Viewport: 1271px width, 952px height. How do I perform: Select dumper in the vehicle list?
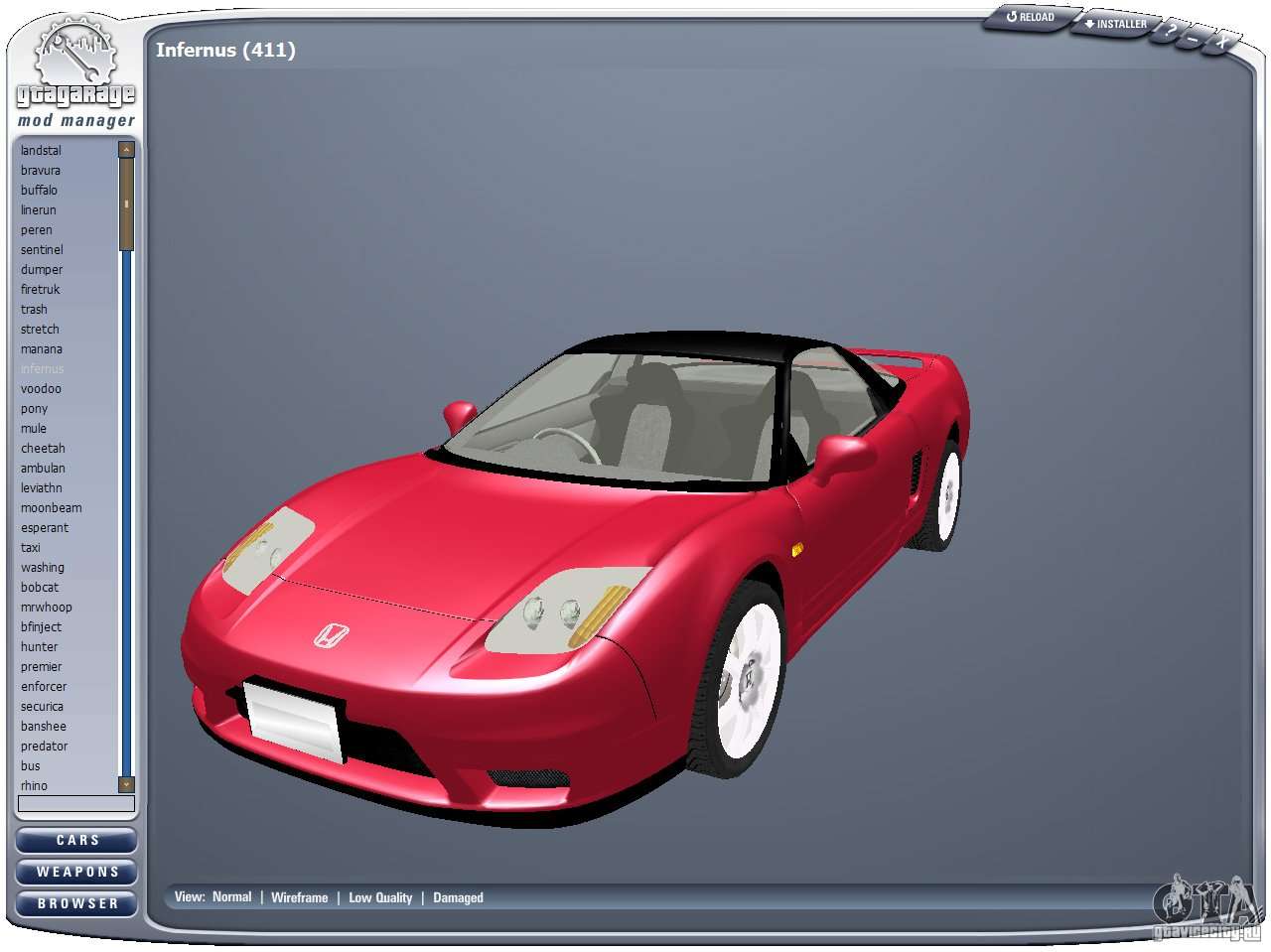[42, 270]
